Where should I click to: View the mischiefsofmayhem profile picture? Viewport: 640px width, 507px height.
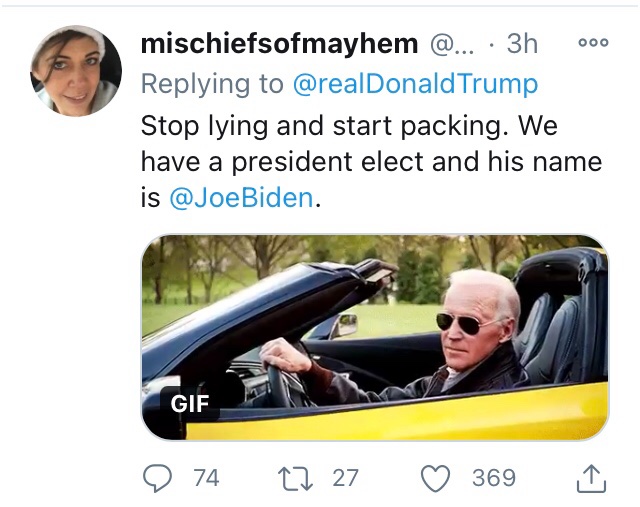click(x=76, y=71)
